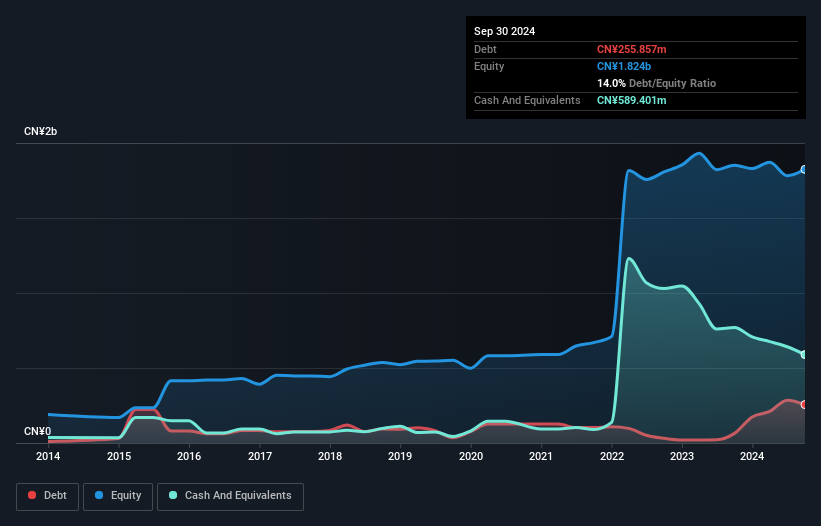Select the teal Cash end-point marker
The width and height of the screenshot is (821, 526).
[x=804, y=355]
